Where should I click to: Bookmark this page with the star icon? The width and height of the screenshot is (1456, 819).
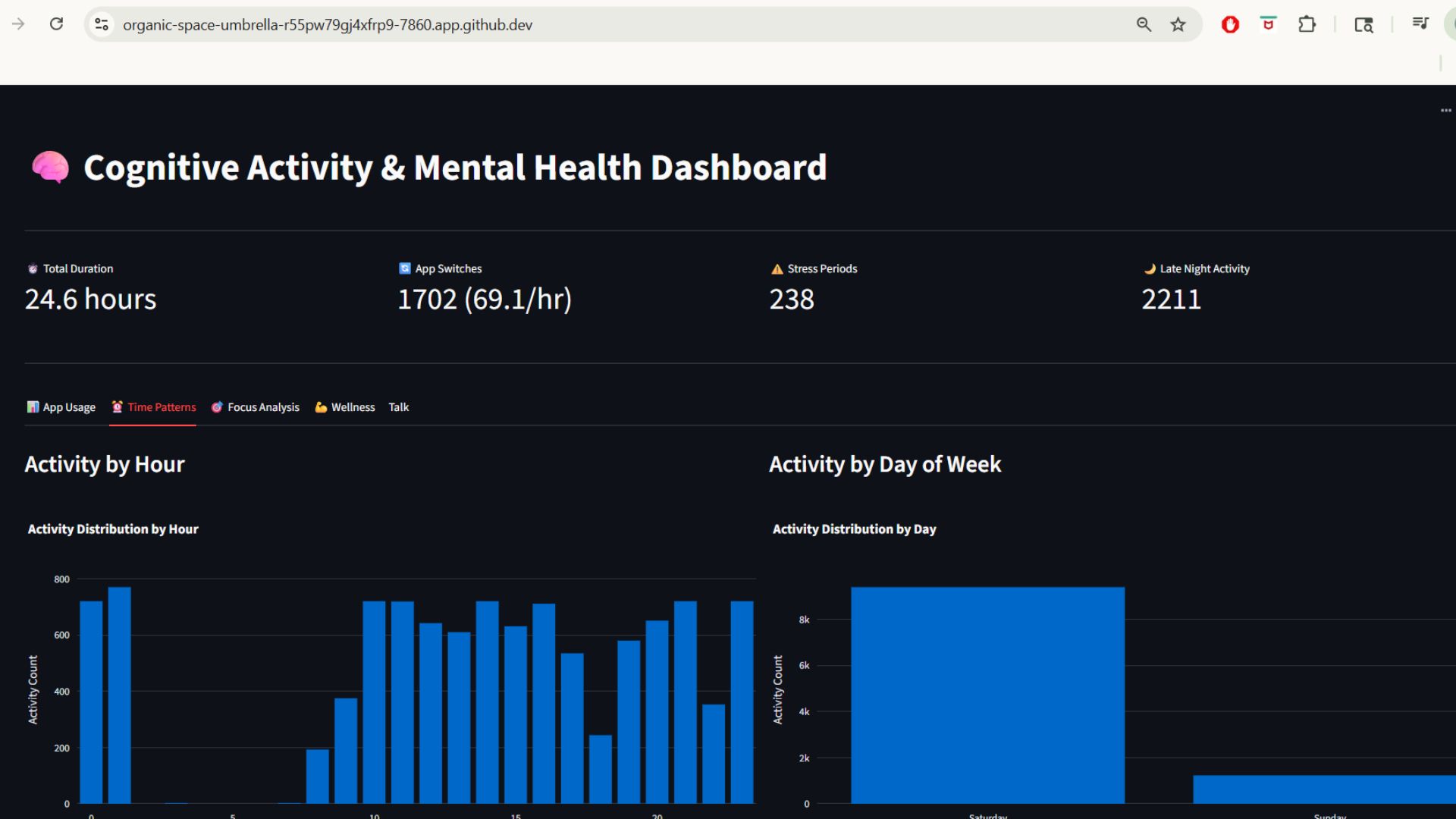pyautogui.click(x=1178, y=24)
